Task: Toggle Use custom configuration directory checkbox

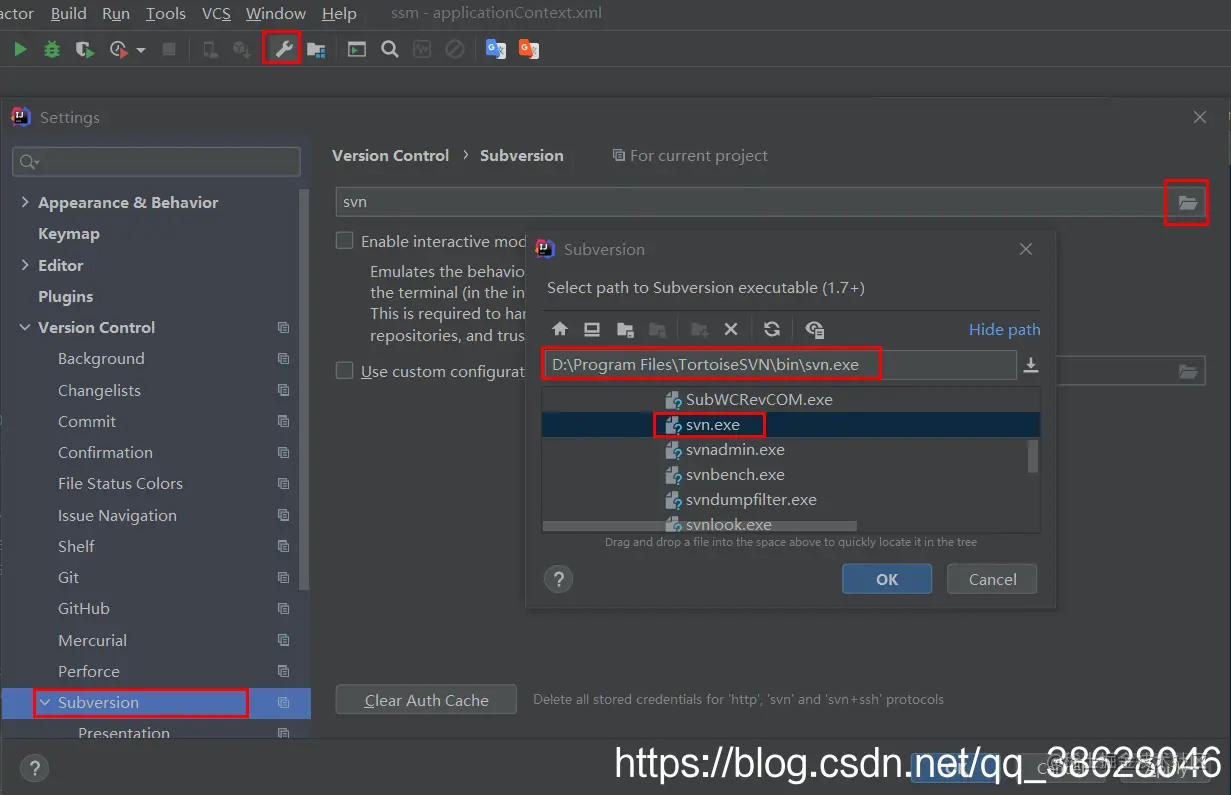Action: click(x=345, y=371)
